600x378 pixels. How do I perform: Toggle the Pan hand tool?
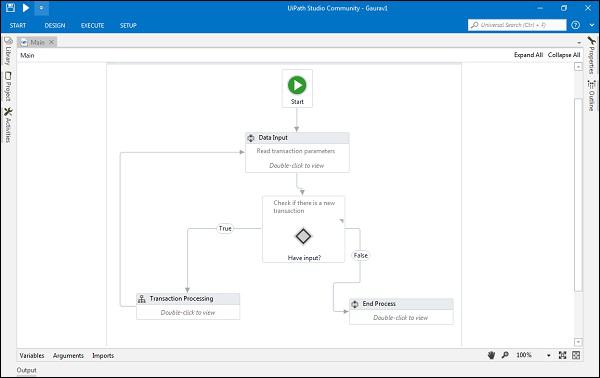coord(491,355)
